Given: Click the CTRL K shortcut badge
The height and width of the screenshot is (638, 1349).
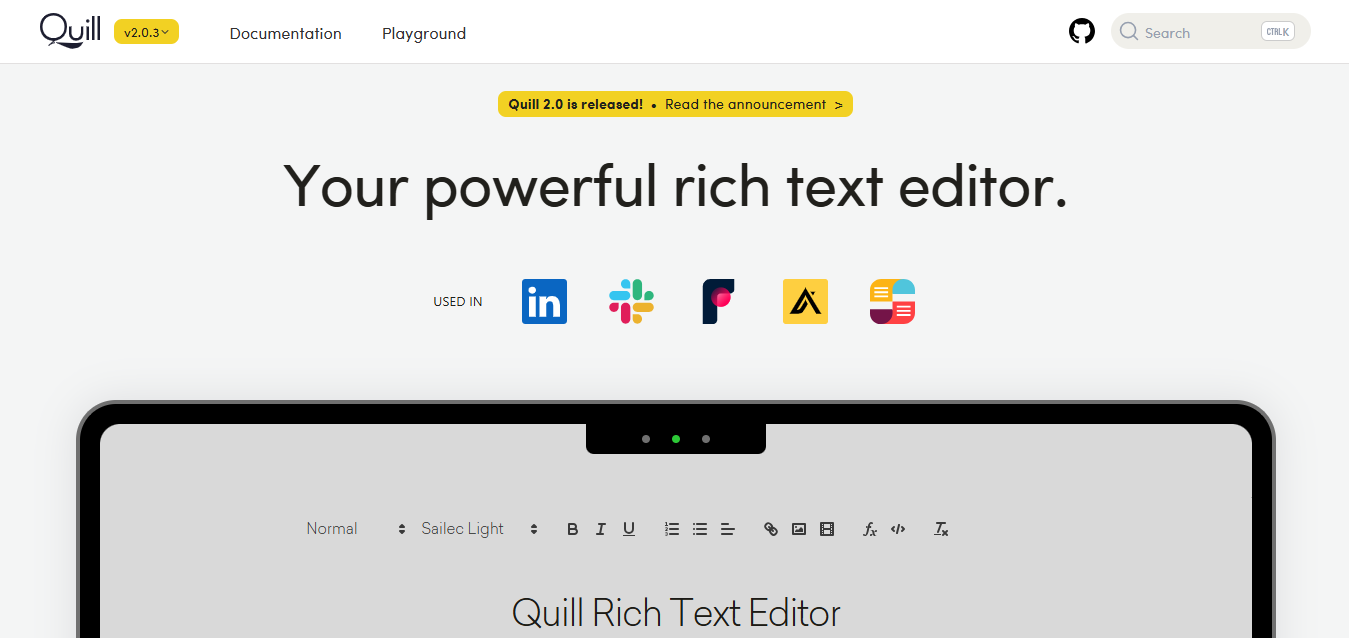Looking at the screenshot, I should point(1278,32).
